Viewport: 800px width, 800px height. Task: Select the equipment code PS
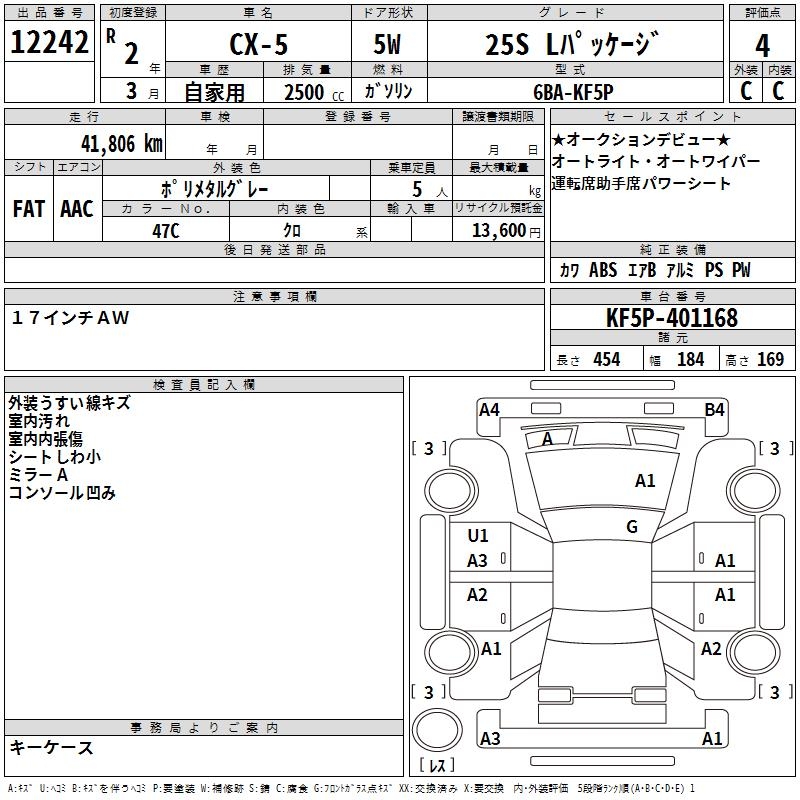714,270
